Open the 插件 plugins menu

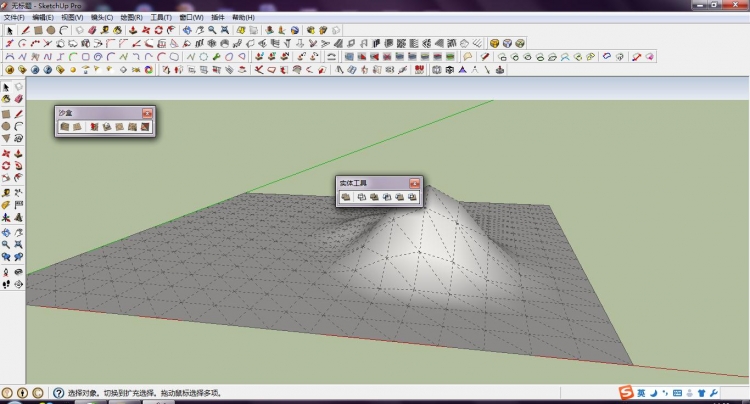[x=218, y=18]
